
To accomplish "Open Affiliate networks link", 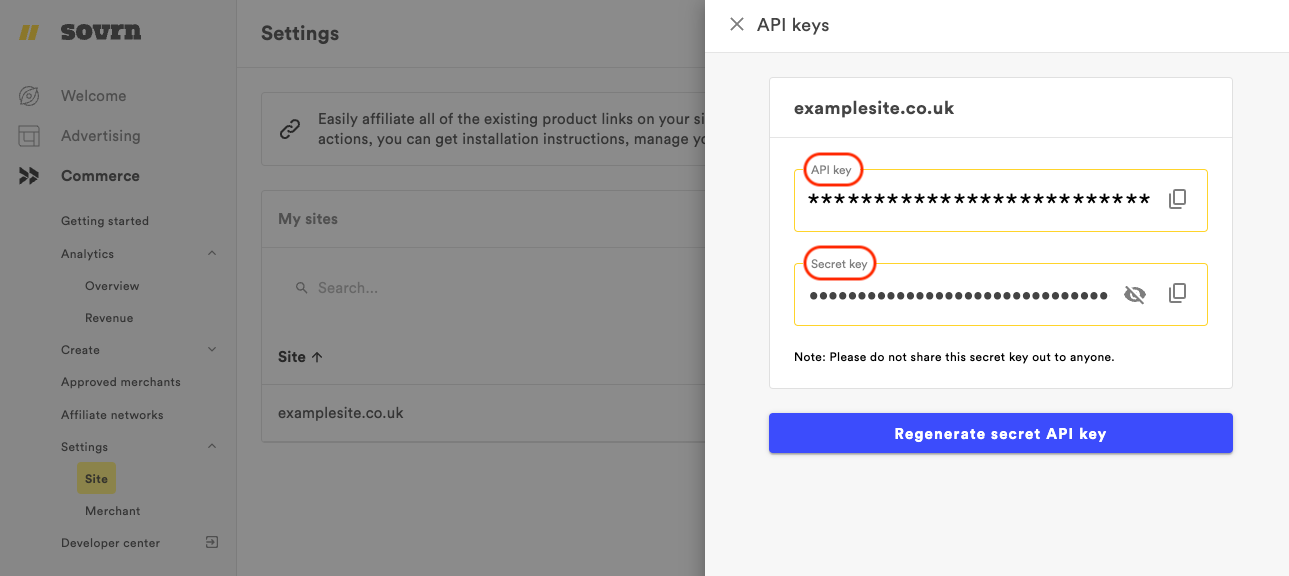I will pyautogui.click(x=112, y=415).
